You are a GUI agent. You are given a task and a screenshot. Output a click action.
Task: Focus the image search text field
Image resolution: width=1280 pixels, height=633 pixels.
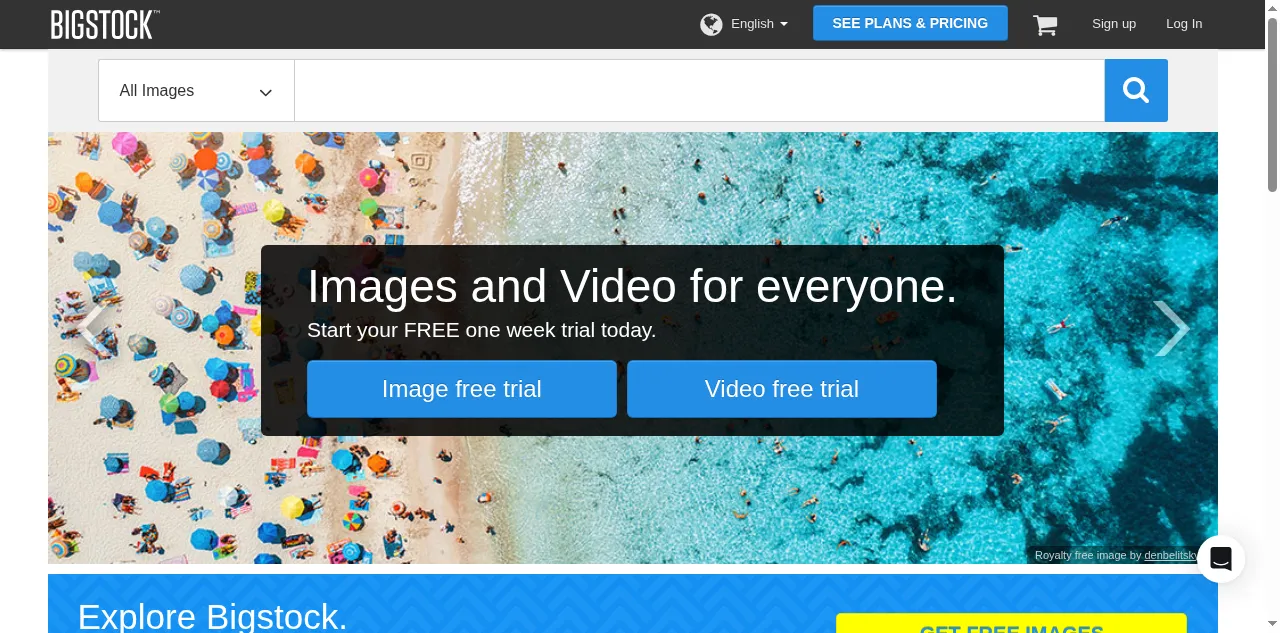(x=699, y=91)
